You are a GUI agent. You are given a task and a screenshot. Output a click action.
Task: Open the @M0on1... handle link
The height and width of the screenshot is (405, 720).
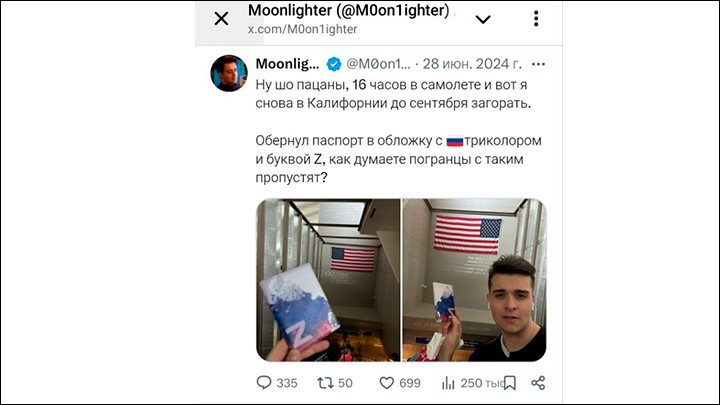(378, 64)
